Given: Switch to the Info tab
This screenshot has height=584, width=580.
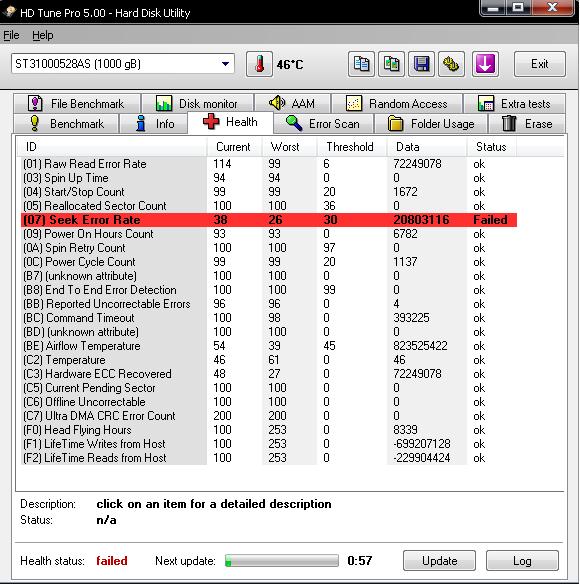Looking at the screenshot, I should [153, 124].
